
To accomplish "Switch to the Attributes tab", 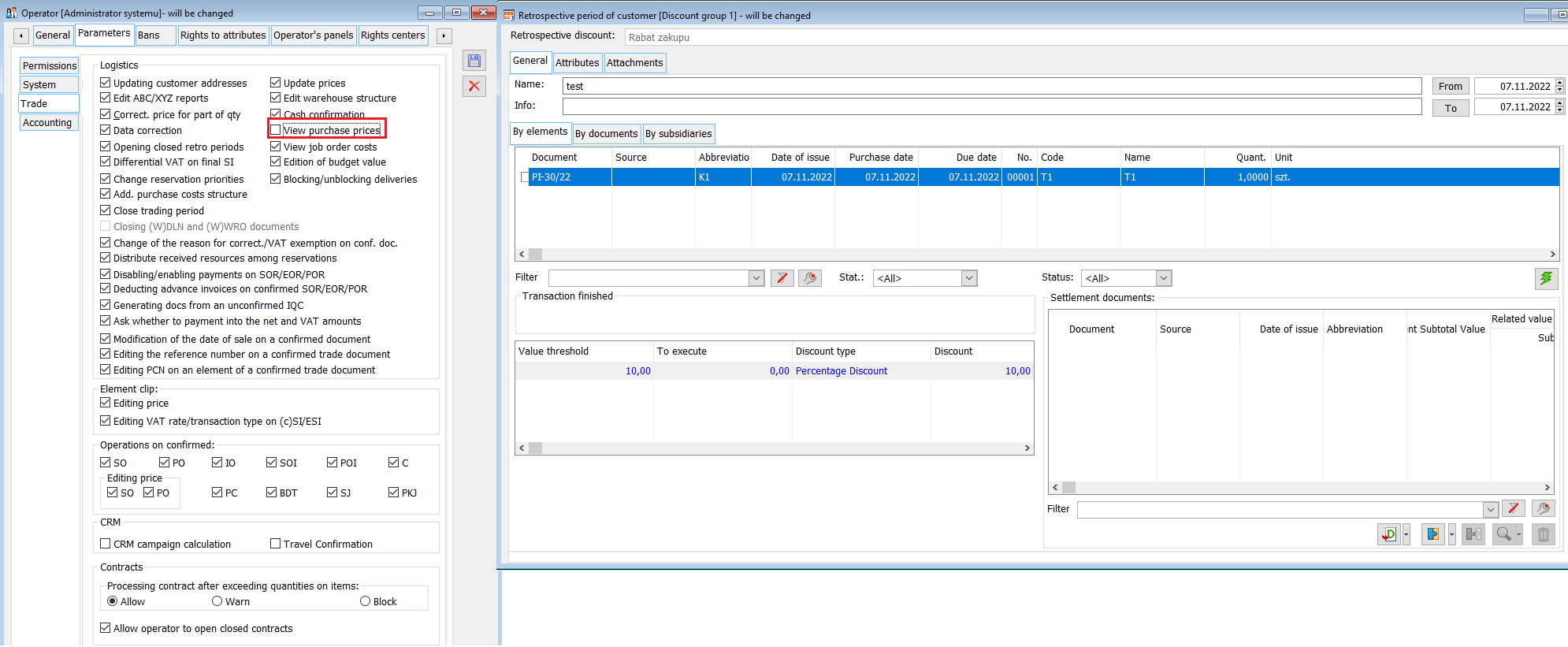I will tap(578, 63).
